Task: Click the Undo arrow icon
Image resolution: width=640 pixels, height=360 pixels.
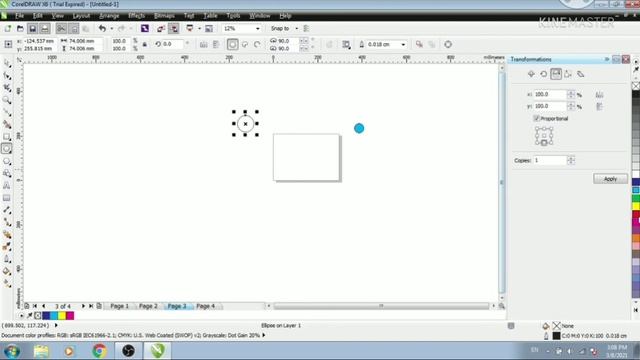Action: coord(102,29)
